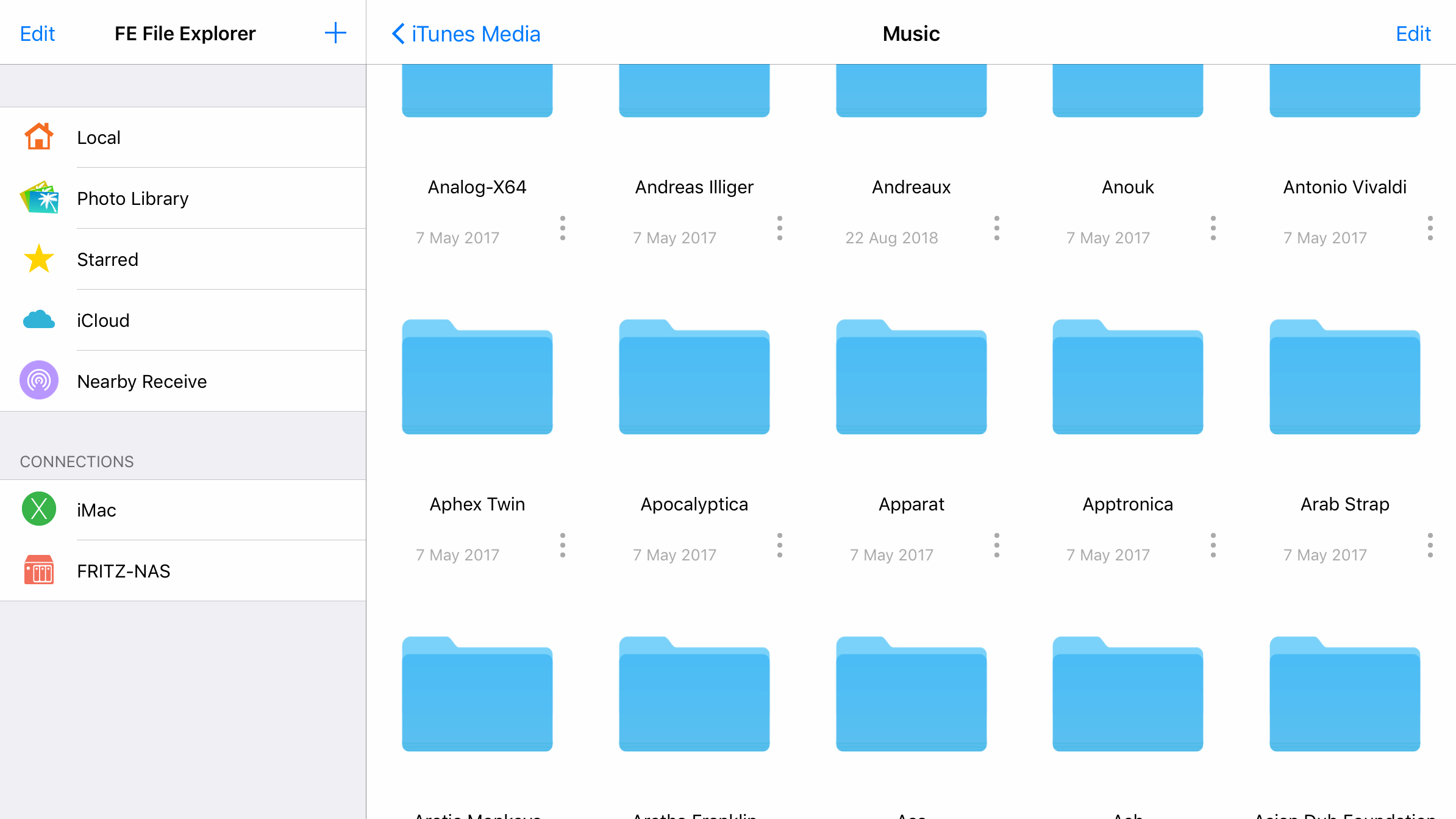Open more options for Andreaux

pyautogui.click(x=997, y=228)
